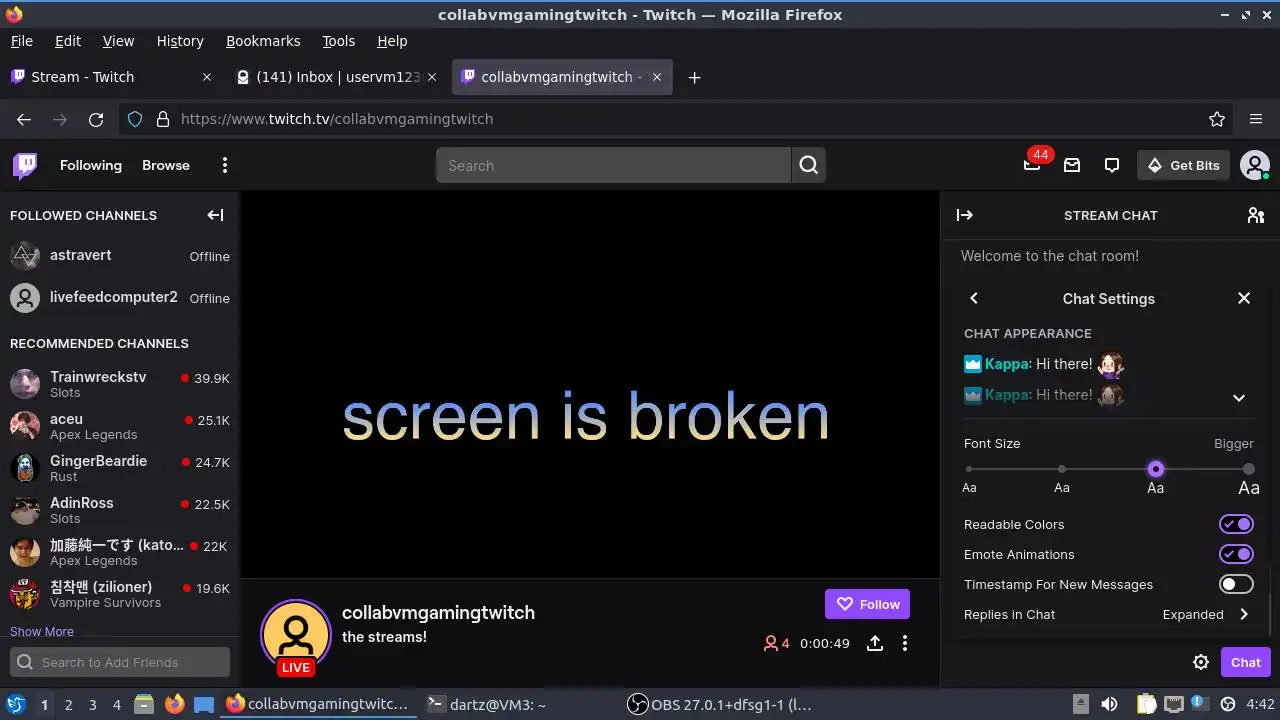Open the Browse link
This screenshot has height=720, width=1280.
point(166,165)
